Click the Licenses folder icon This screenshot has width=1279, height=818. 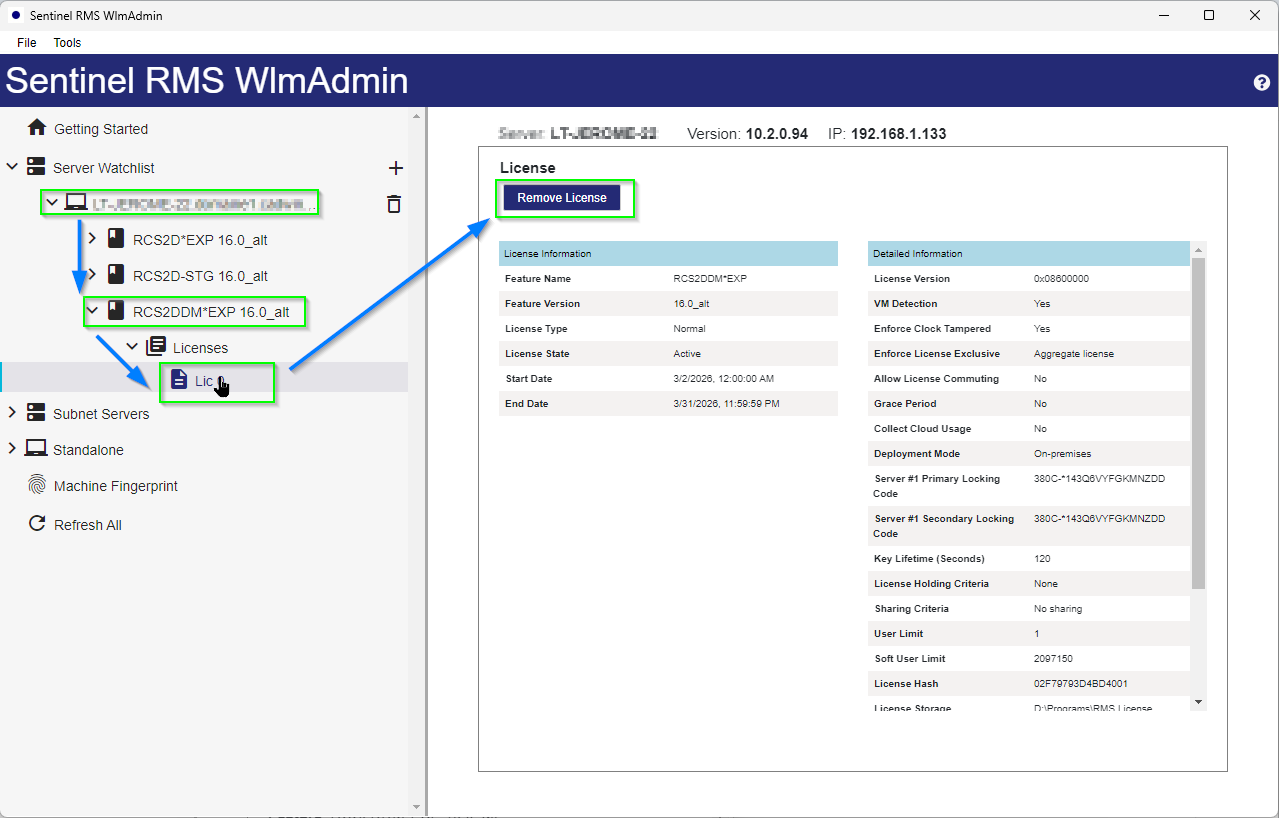(x=155, y=347)
